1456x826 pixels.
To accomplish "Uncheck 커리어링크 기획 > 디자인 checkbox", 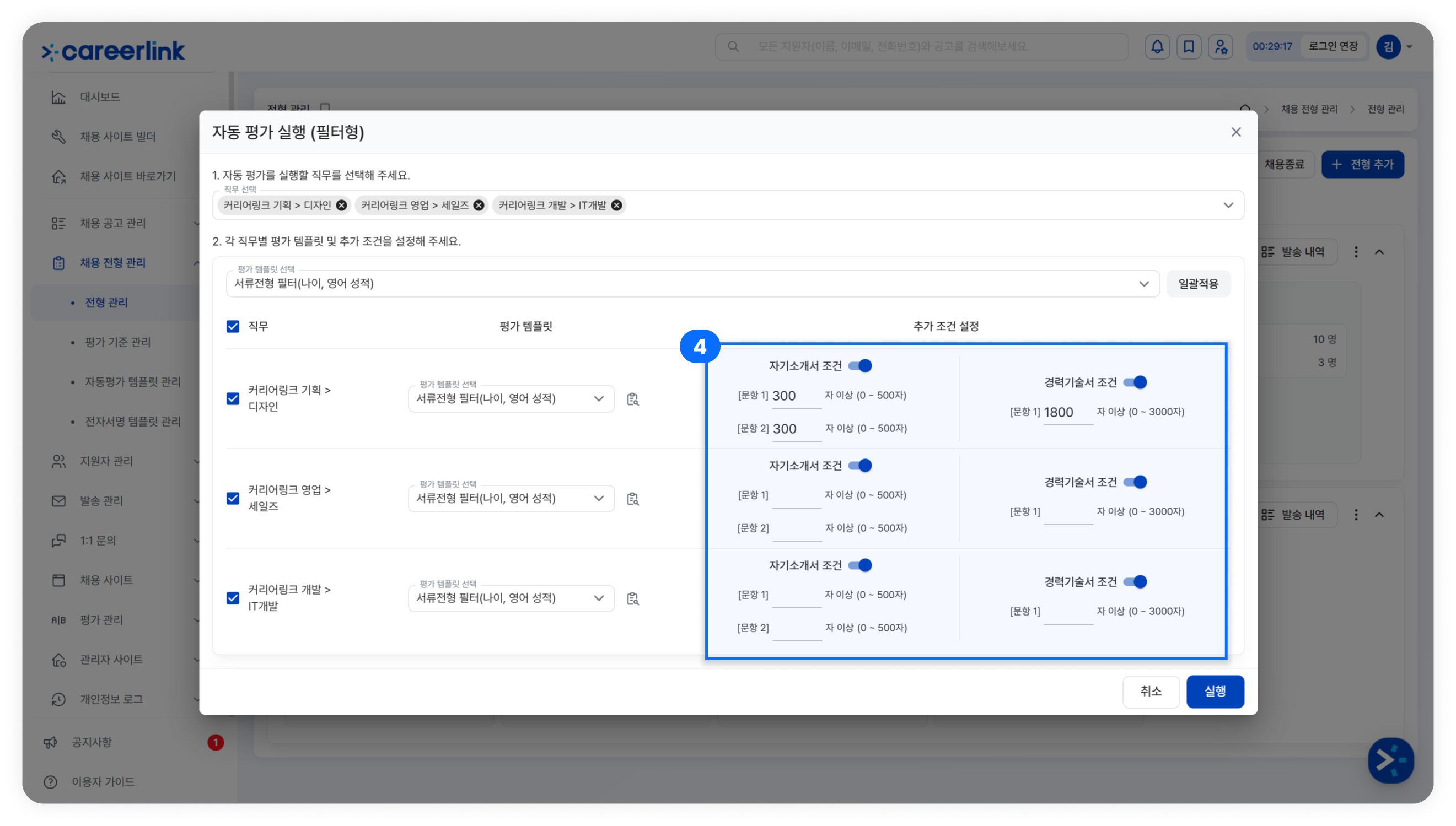I will 233,399.
